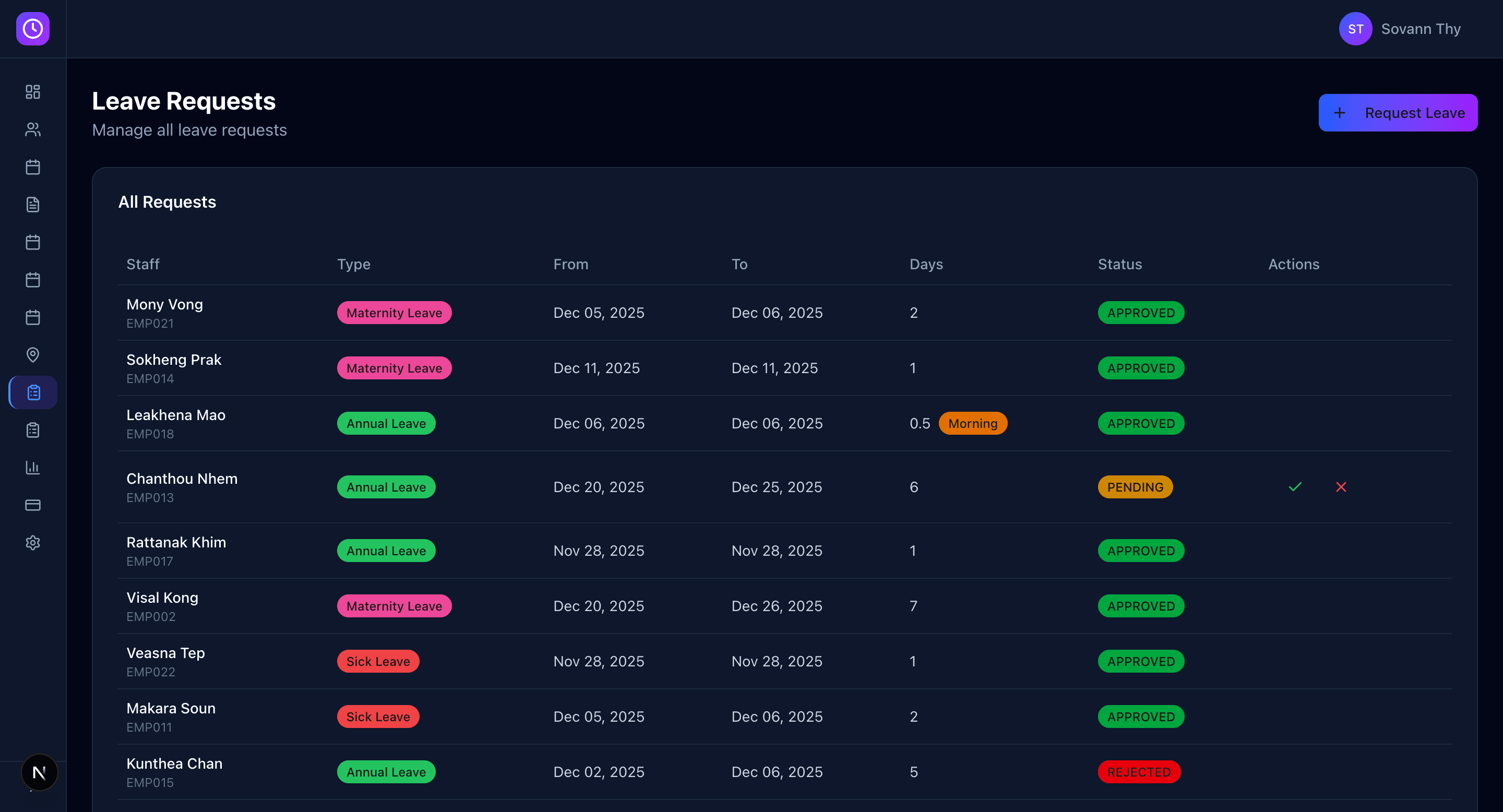Open the Employees section from the sidebar
This screenshot has width=1503, height=812.
click(32, 130)
